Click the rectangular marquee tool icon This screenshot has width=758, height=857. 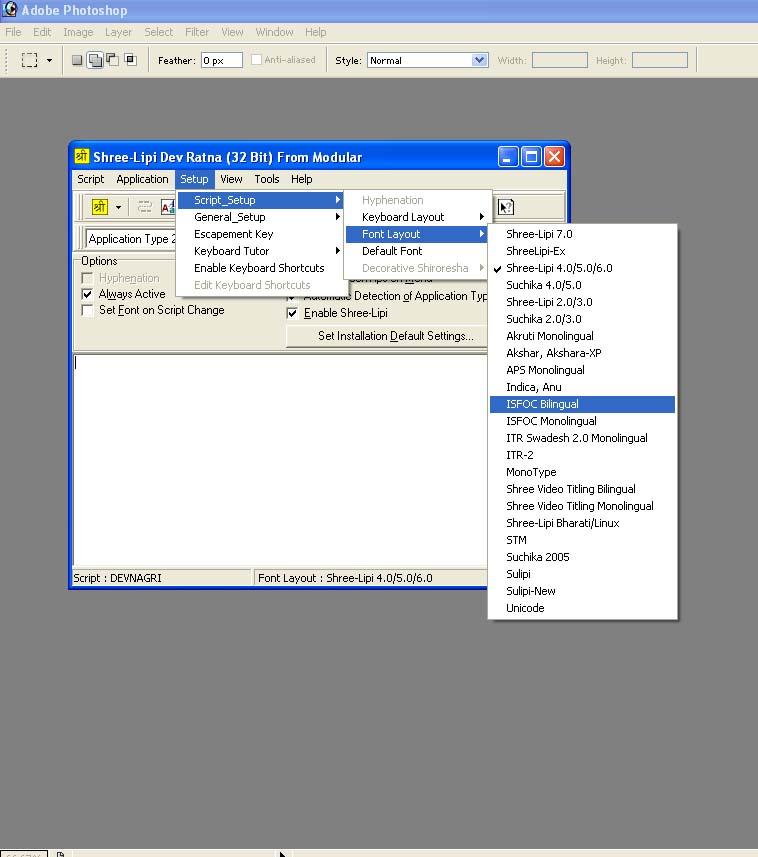point(30,60)
